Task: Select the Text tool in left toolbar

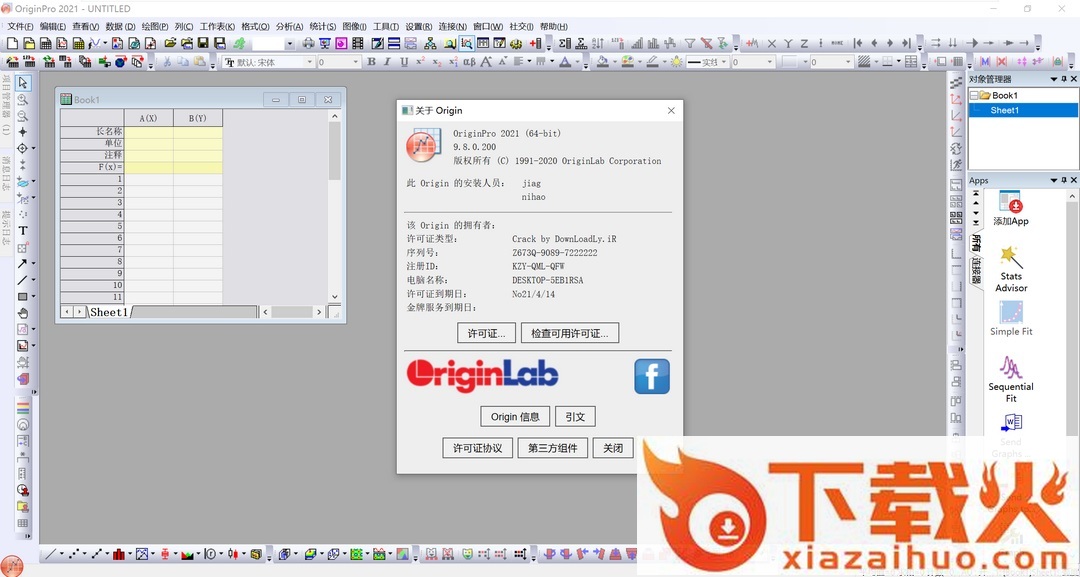Action: click(x=22, y=231)
